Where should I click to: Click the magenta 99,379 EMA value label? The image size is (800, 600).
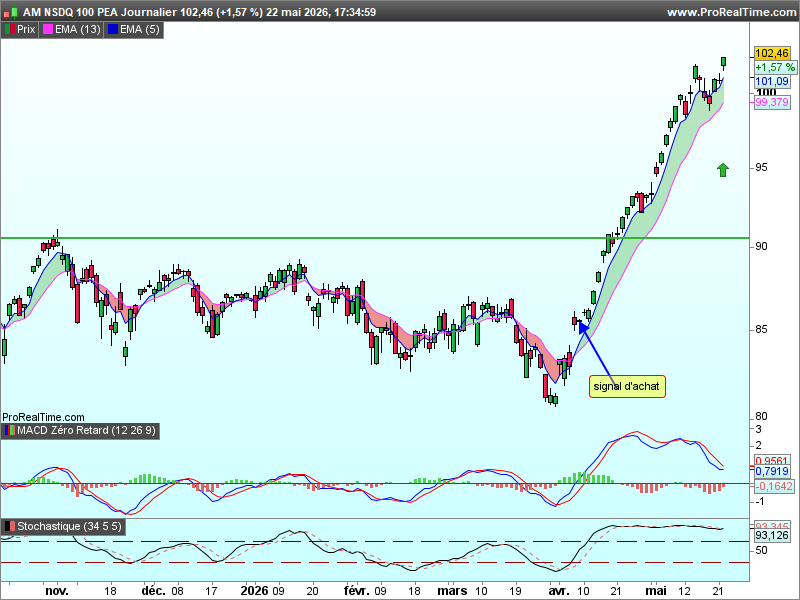click(771, 102)
